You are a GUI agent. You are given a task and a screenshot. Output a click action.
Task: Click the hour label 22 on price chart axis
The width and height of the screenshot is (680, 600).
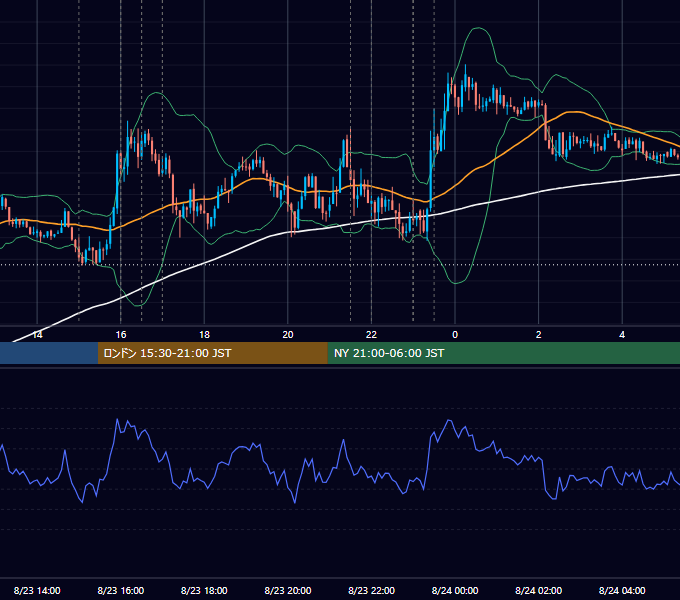coord(371,335)
